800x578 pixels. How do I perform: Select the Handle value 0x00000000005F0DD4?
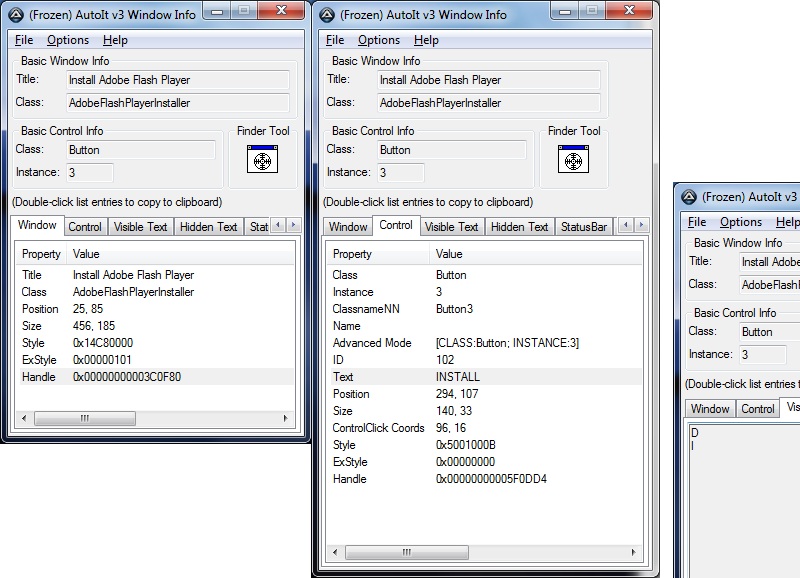point(491,479)
